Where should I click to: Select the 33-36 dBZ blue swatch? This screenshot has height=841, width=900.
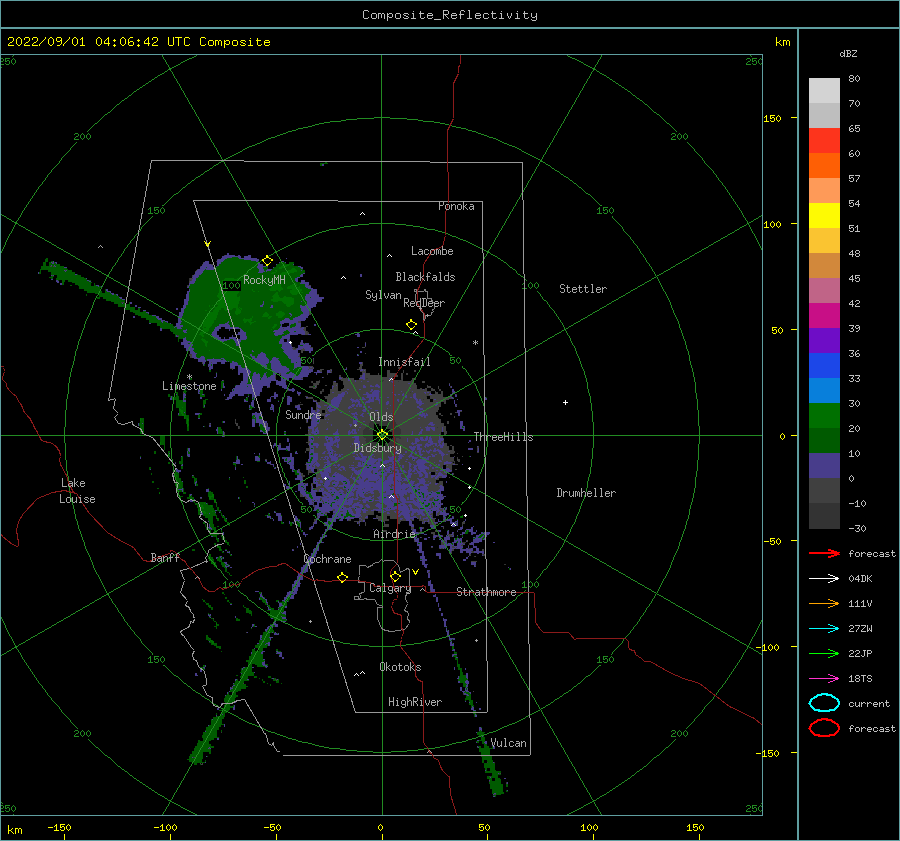click(x=824, y=366)
